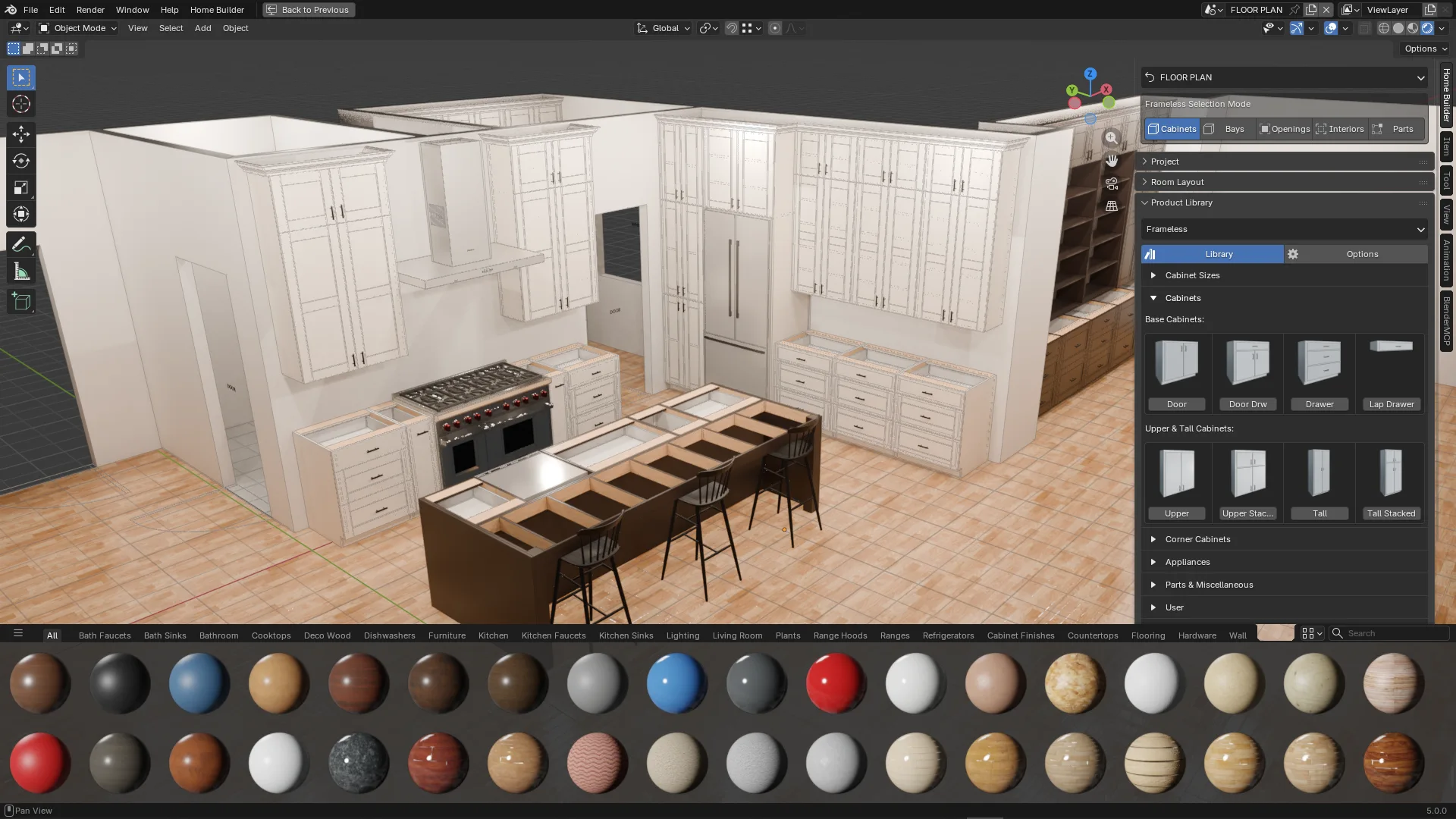Viewport: 1456px width, 819px height.
Task: Switch to orthographic grid view icon
Action: click(x=1111, y=206)
